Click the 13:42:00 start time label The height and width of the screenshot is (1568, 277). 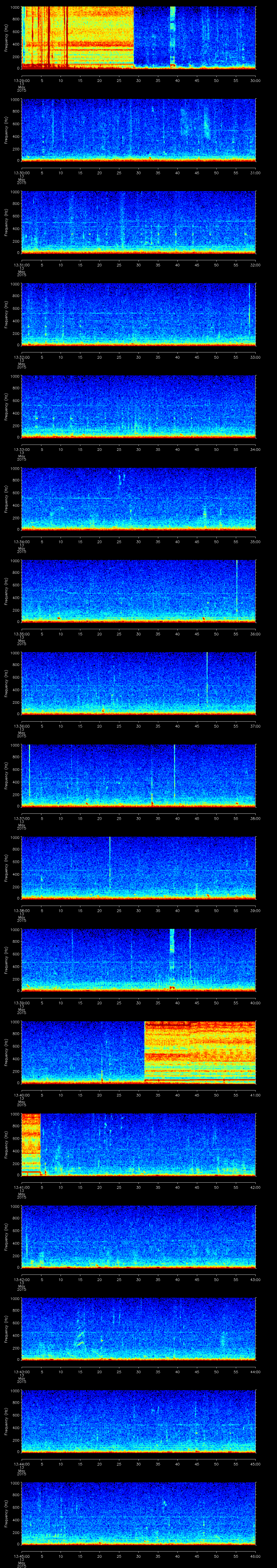[x=21, y=1279]
